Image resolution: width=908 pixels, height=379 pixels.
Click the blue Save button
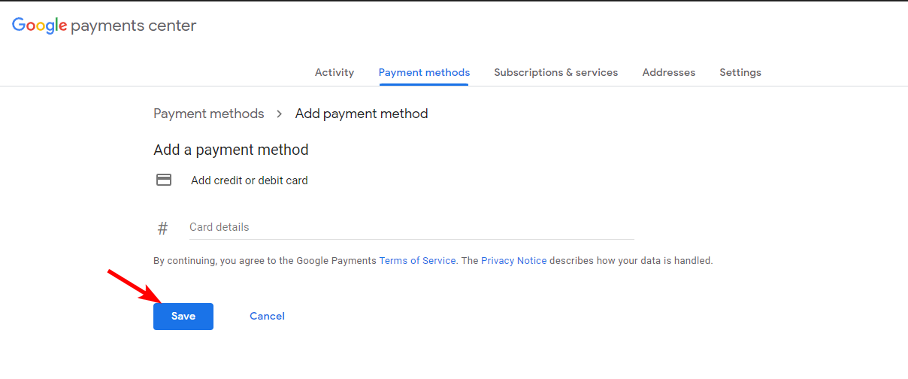point(183,316)
